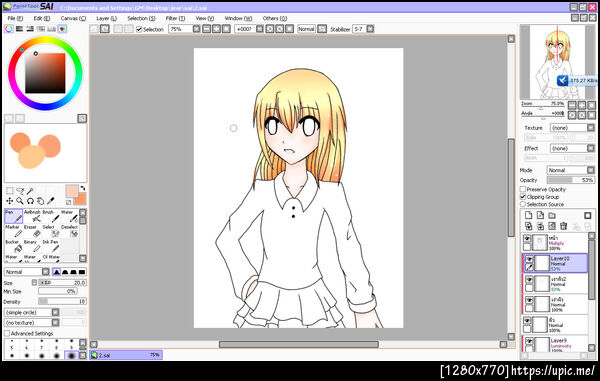Pick the magic wand tool
Image resolution: width=600 pixels, height=381 pixels.
pyautogui.click(x=30, y=190)
